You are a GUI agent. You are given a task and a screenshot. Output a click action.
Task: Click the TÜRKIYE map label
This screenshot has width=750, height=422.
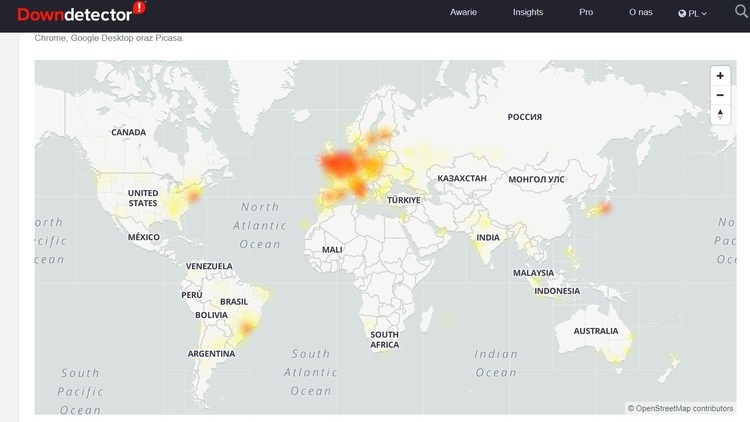click(404, 200)
